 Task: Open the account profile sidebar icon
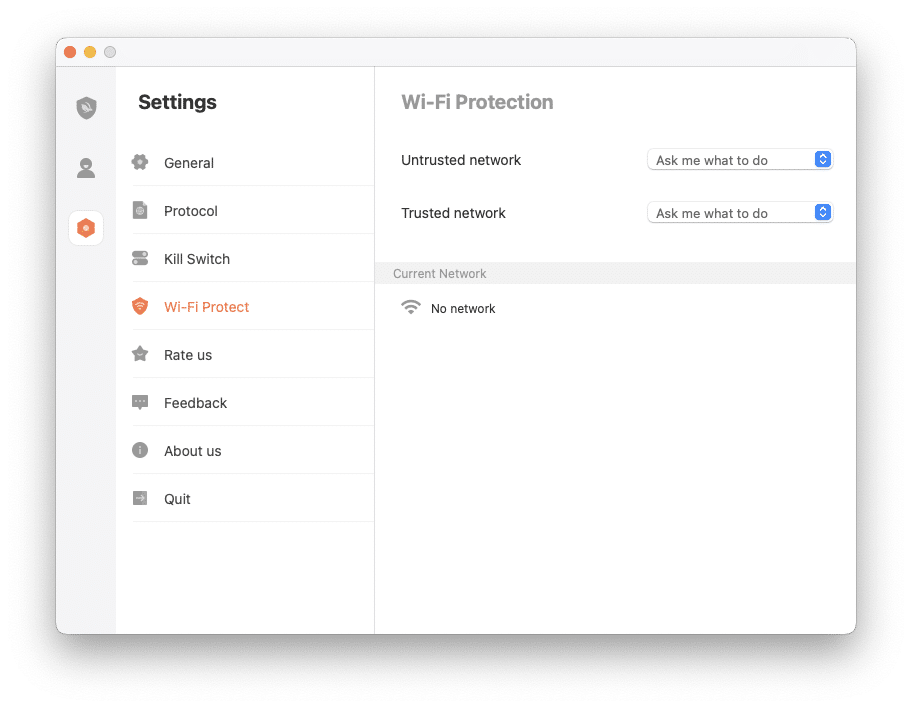(x=85, y=168)
